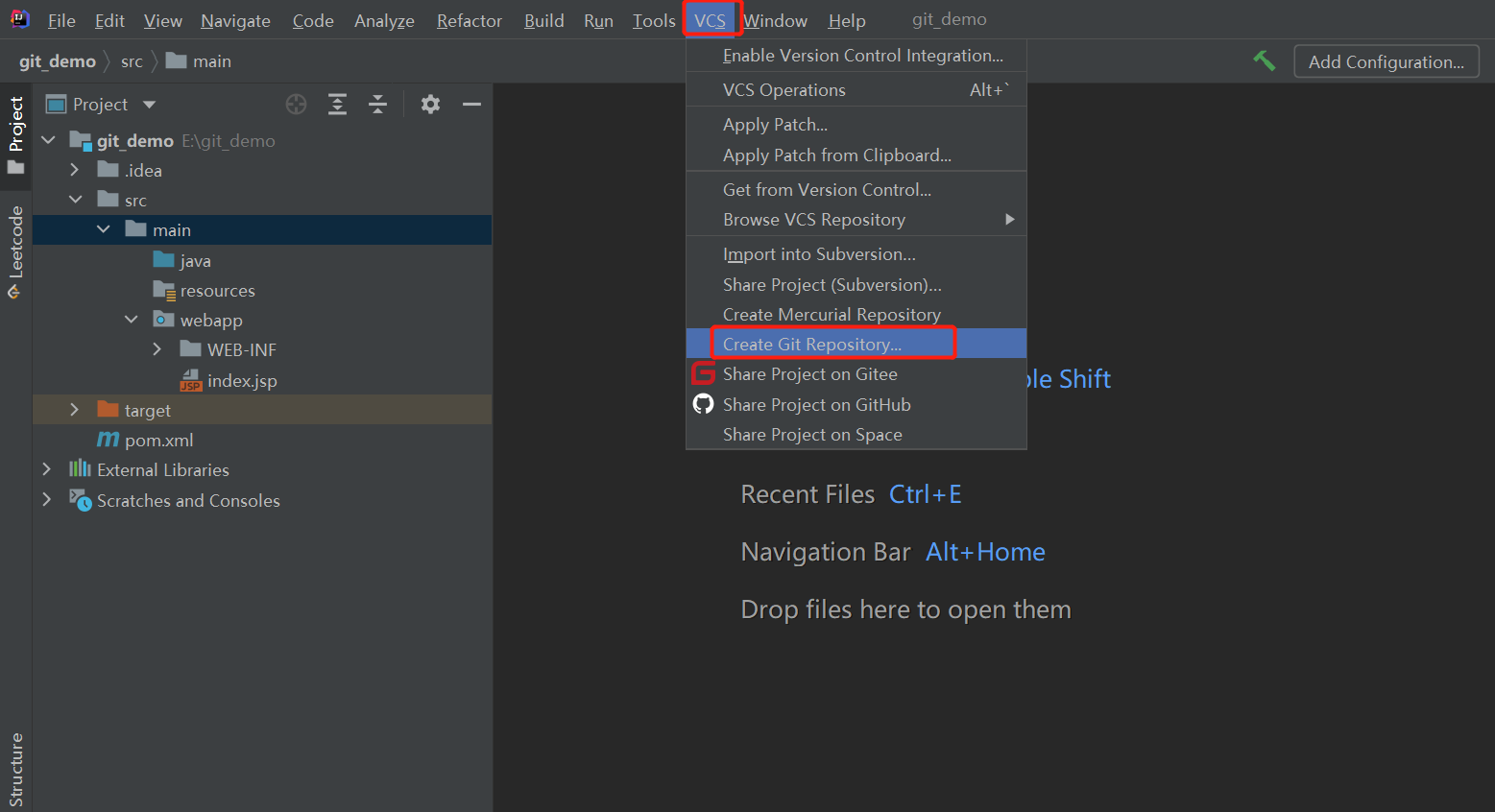Click the git_demo project module icon

tap(81, 140)
